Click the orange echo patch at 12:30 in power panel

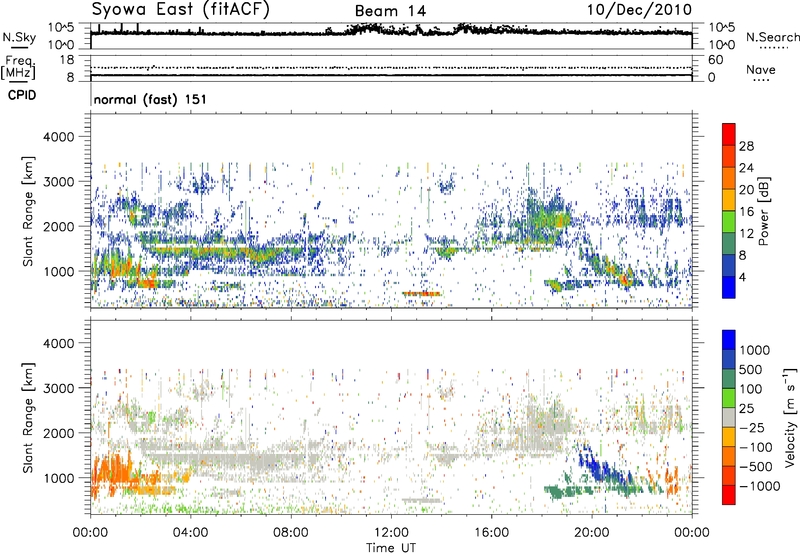coord(421,294)
